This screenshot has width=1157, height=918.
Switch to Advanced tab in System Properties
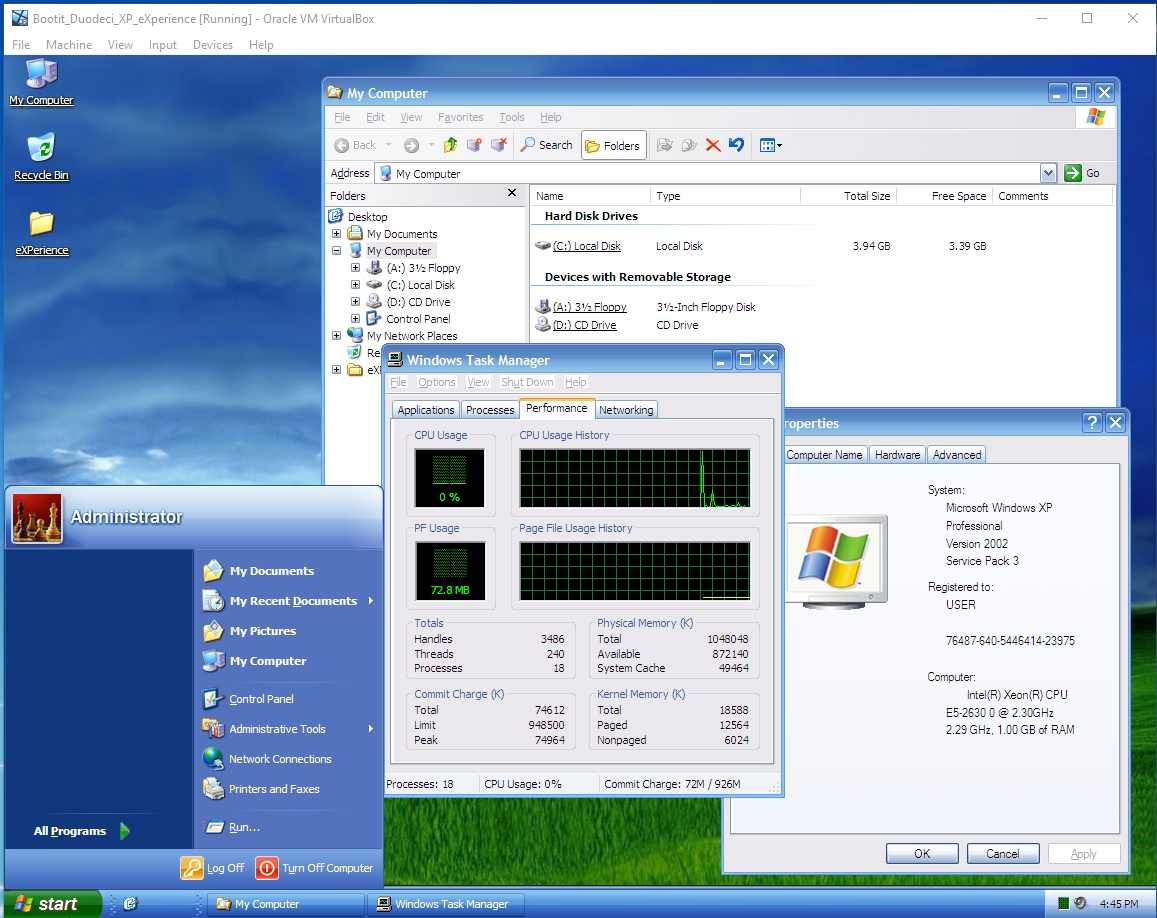(x=957, y=455)
